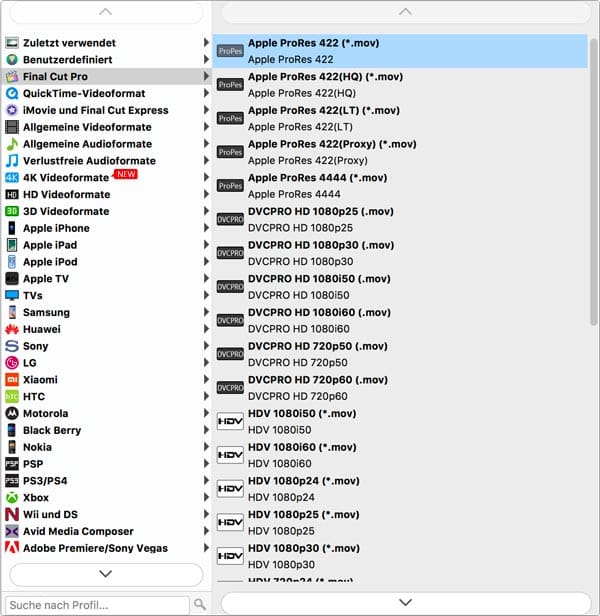
Task: Click the Xiaomi logo icon
Action: [12, 380]
